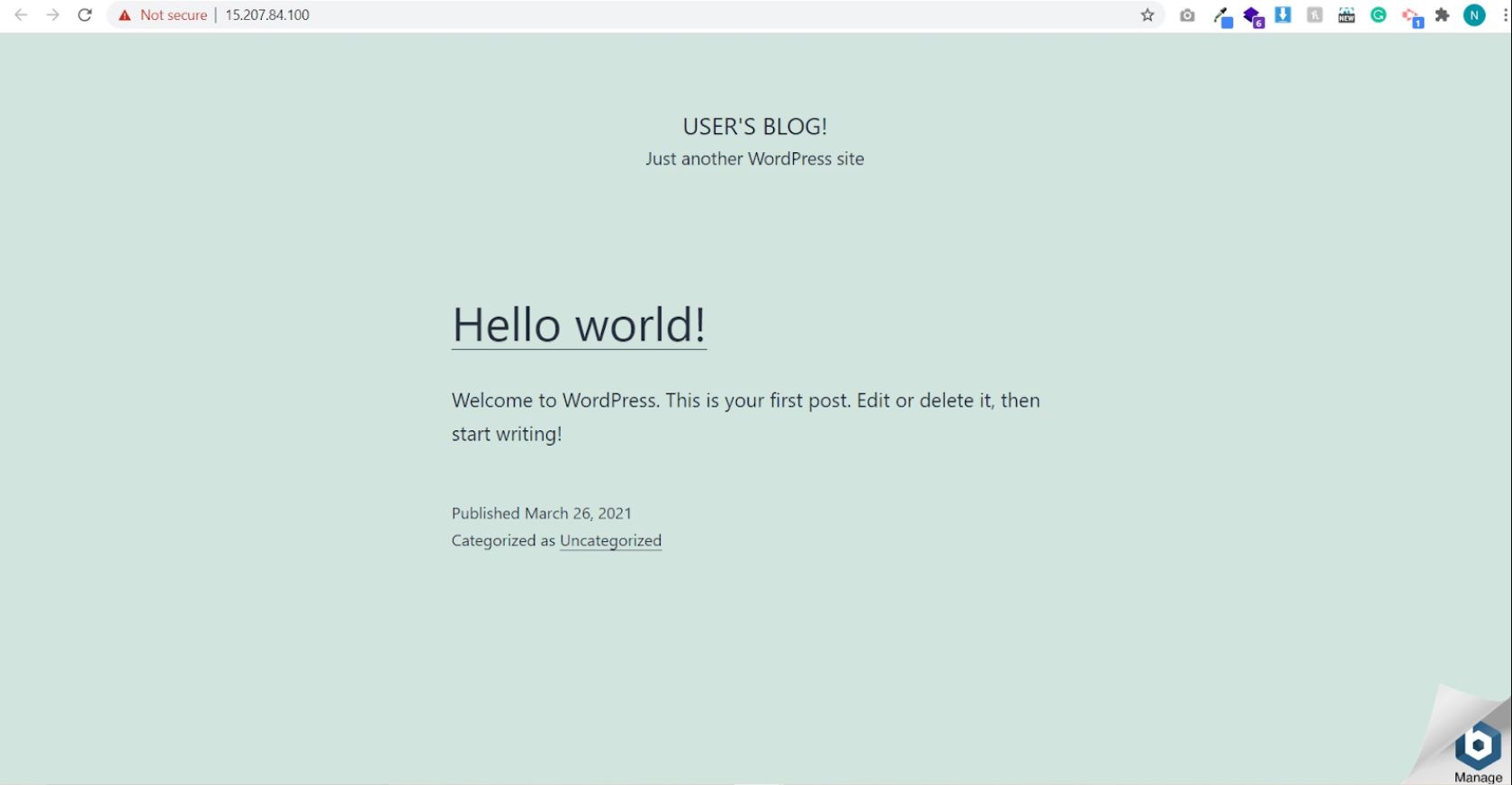Open the eyedropper color picker extension
This screenshot has width=1512, height=785.
1222,16
